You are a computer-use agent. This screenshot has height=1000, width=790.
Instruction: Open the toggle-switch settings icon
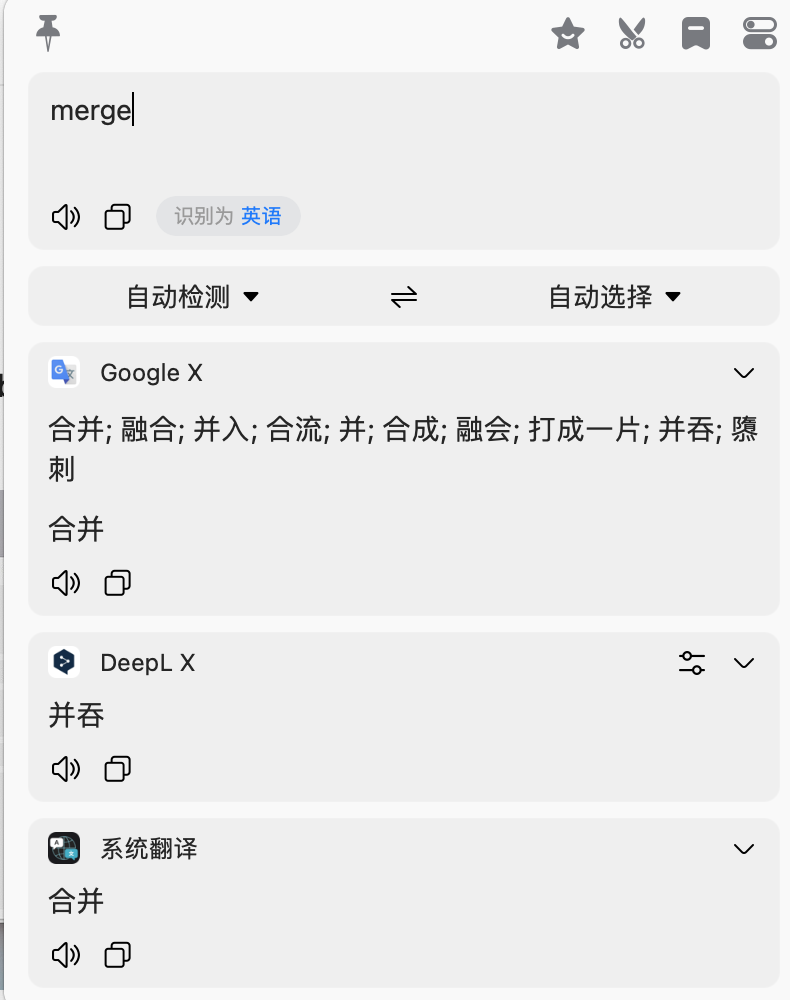(x=759, y=33)
